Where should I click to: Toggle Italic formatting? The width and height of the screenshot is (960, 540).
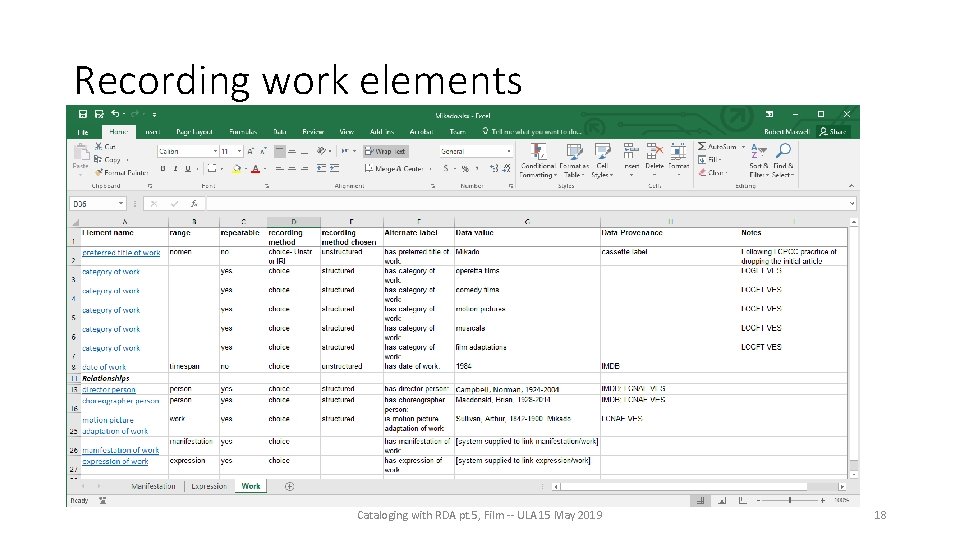pos(176,168)
